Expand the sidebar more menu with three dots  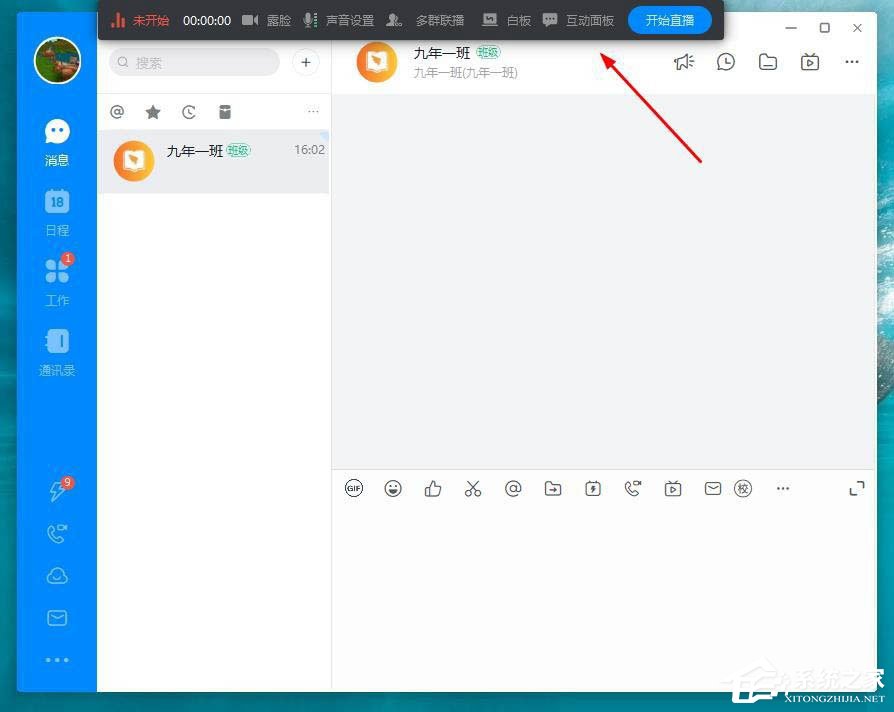tap(57, 659)
